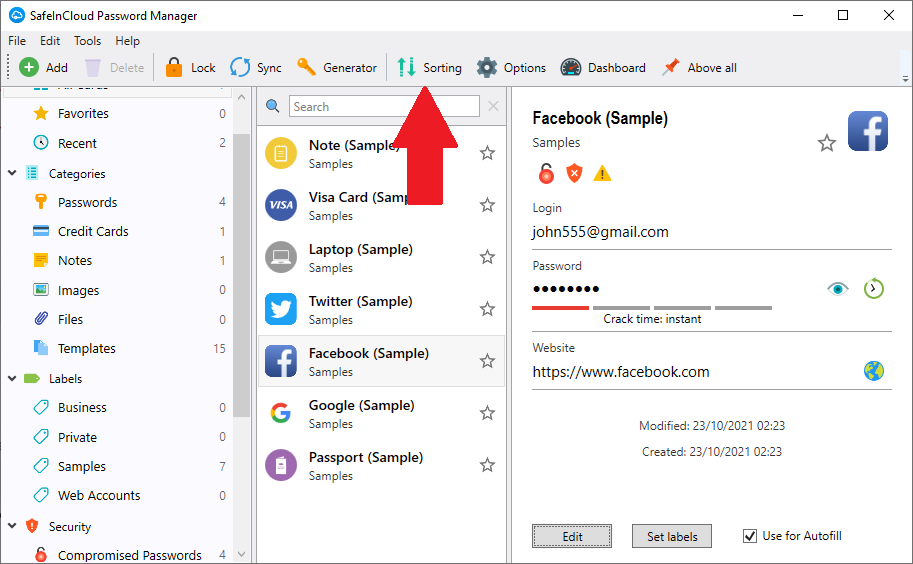Open Options gear in toolbar
Image resolution: width=913 pixels, height=564 pixels.
[511, 68]
